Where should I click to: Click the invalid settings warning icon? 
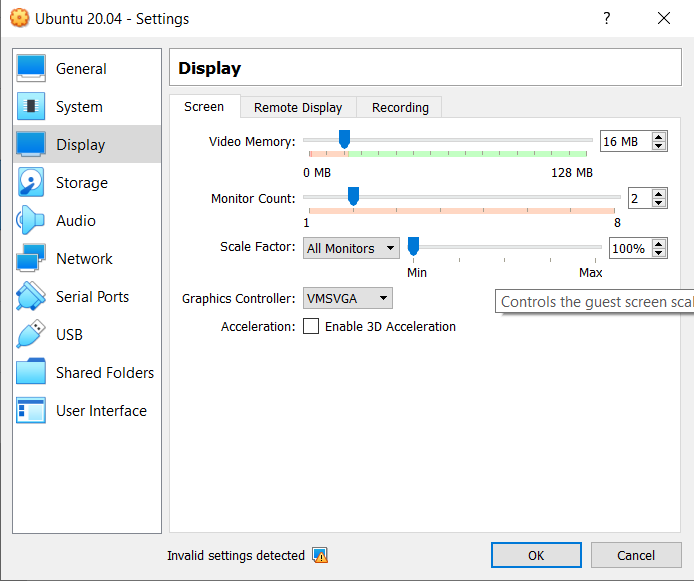(x=320, y=555)
